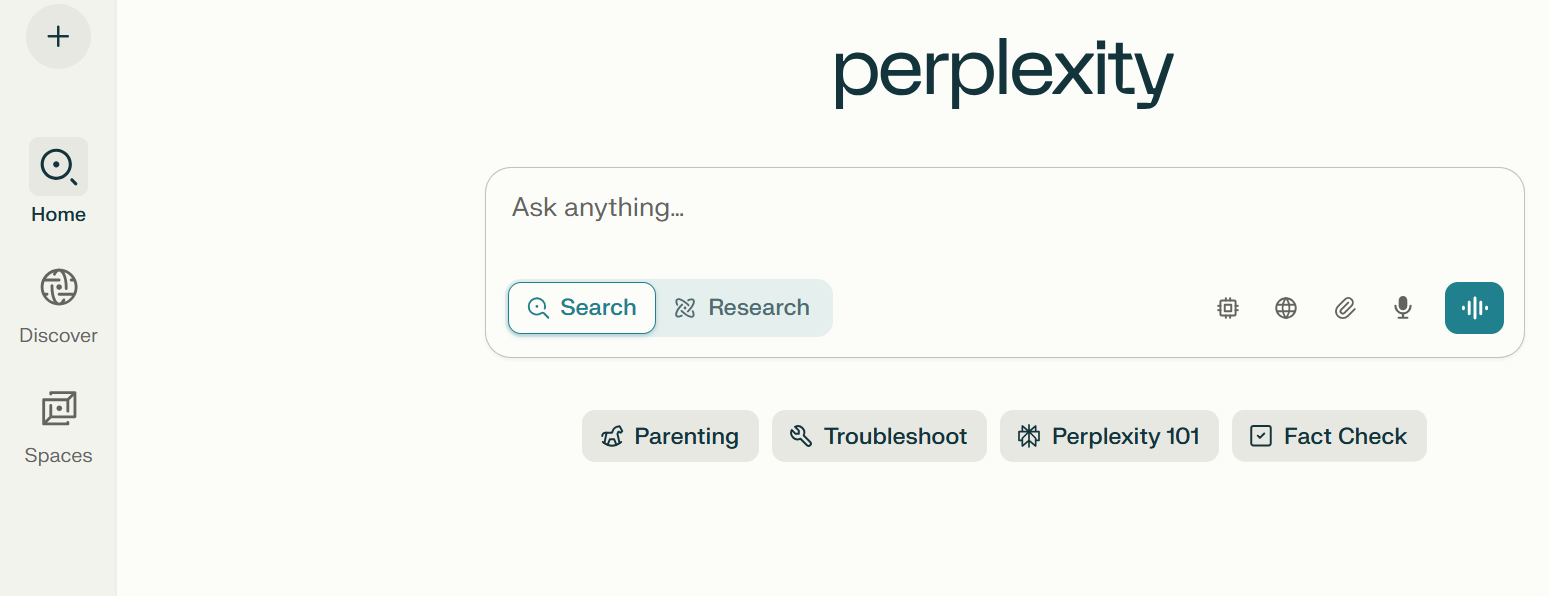Start voice mode with the teal waveform button
The height and width of the screenshot is (596, 1550).
tap(1474, 308)
